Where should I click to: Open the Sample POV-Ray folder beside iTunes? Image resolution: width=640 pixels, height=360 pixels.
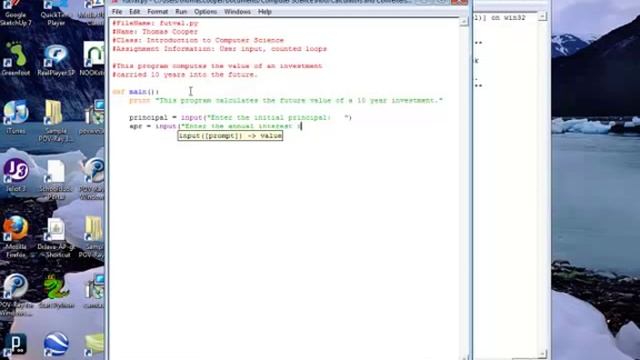click(x=56, y=121)
